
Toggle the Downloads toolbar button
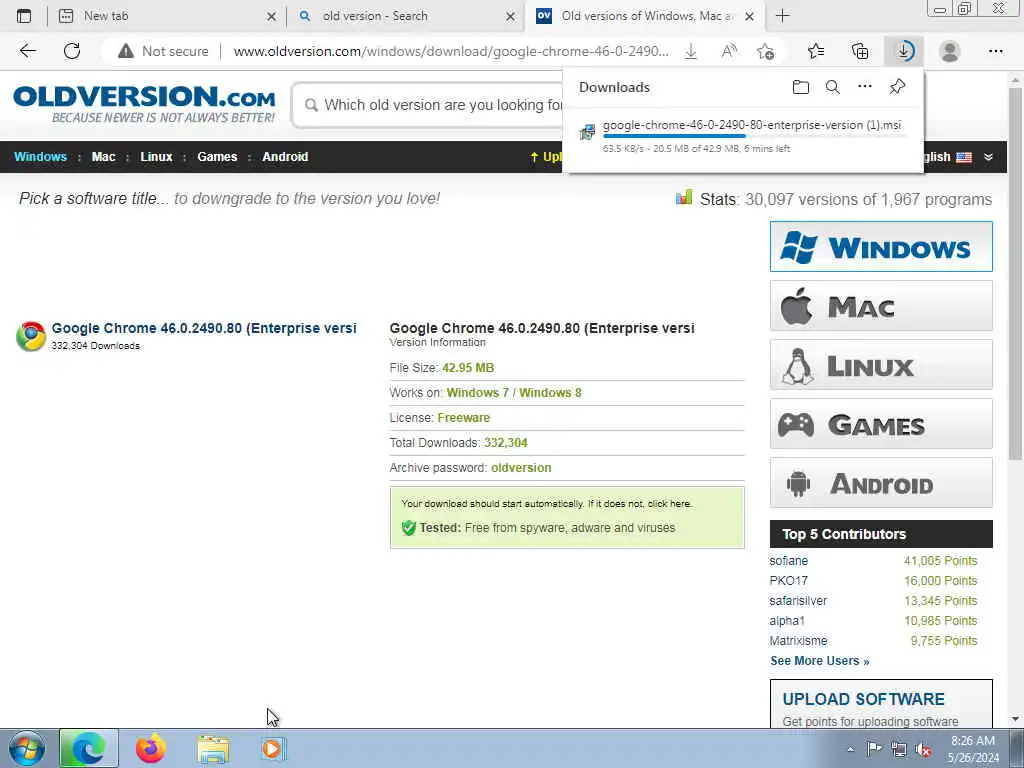click(x=904, y=51)
